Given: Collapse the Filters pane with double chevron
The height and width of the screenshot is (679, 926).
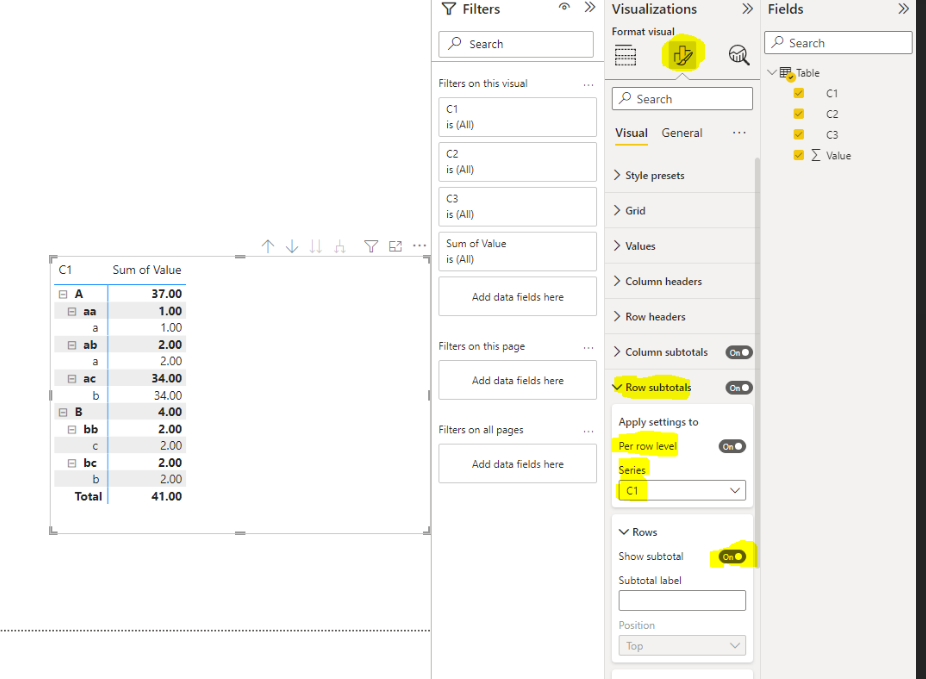Looking at the screenshot, I should click(x=589, y=8).
